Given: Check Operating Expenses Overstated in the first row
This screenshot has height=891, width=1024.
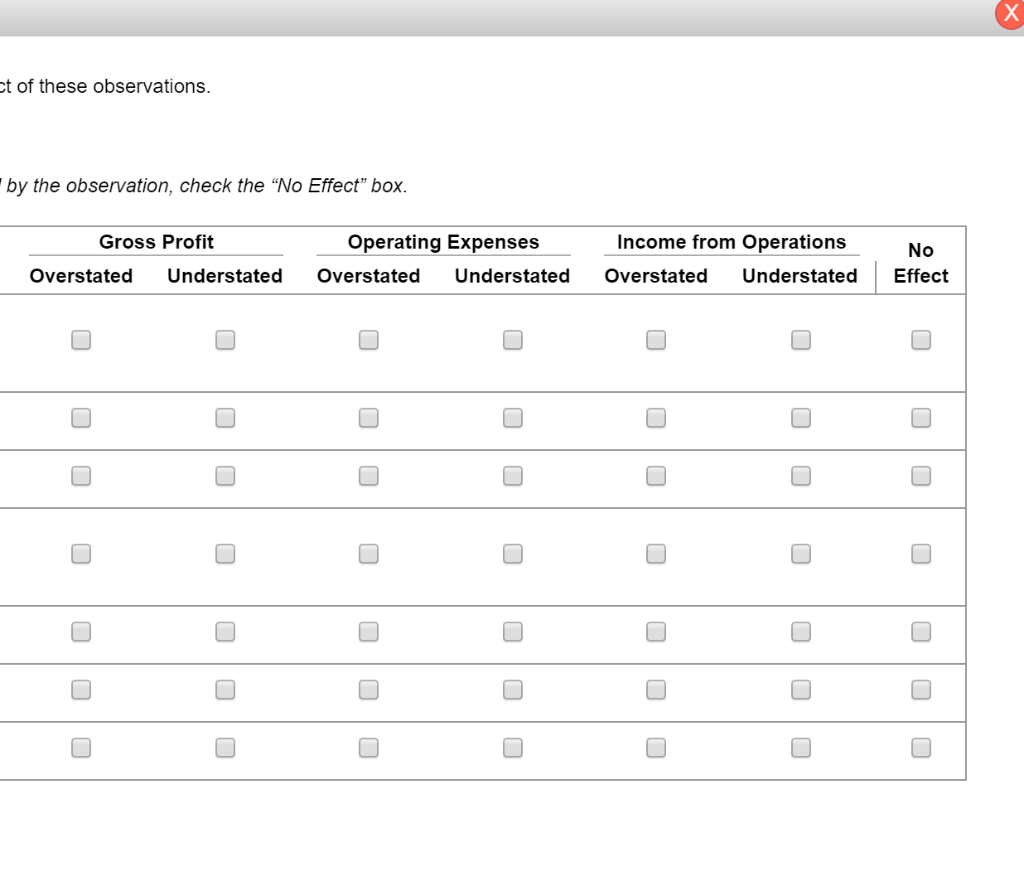Looking at the screenshot, I should (368, 340).
